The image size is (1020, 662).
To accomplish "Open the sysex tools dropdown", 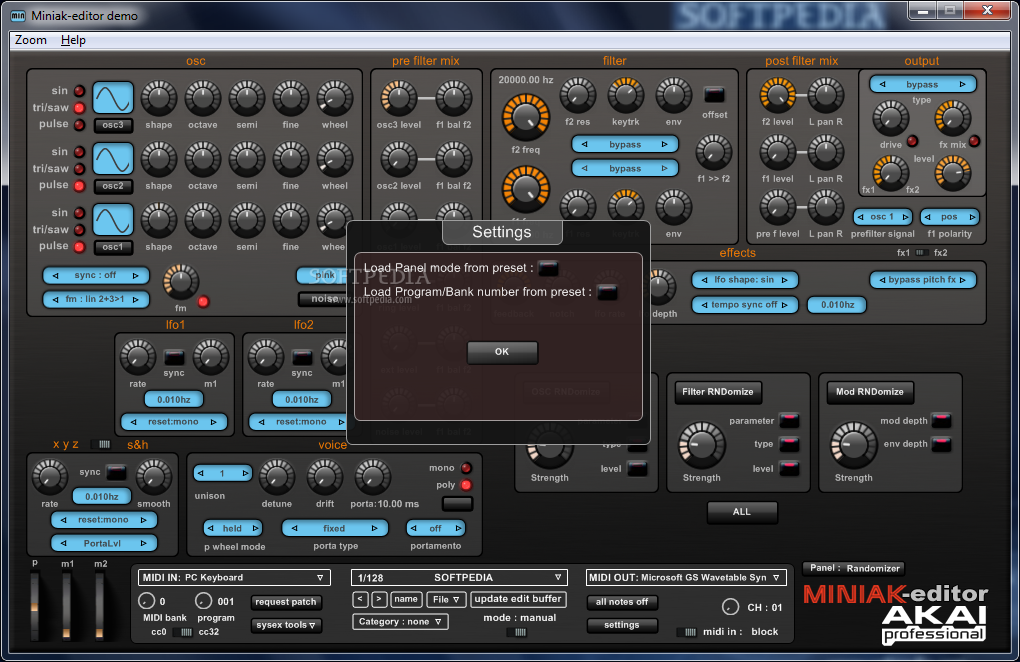I will [x=286, y=625].
